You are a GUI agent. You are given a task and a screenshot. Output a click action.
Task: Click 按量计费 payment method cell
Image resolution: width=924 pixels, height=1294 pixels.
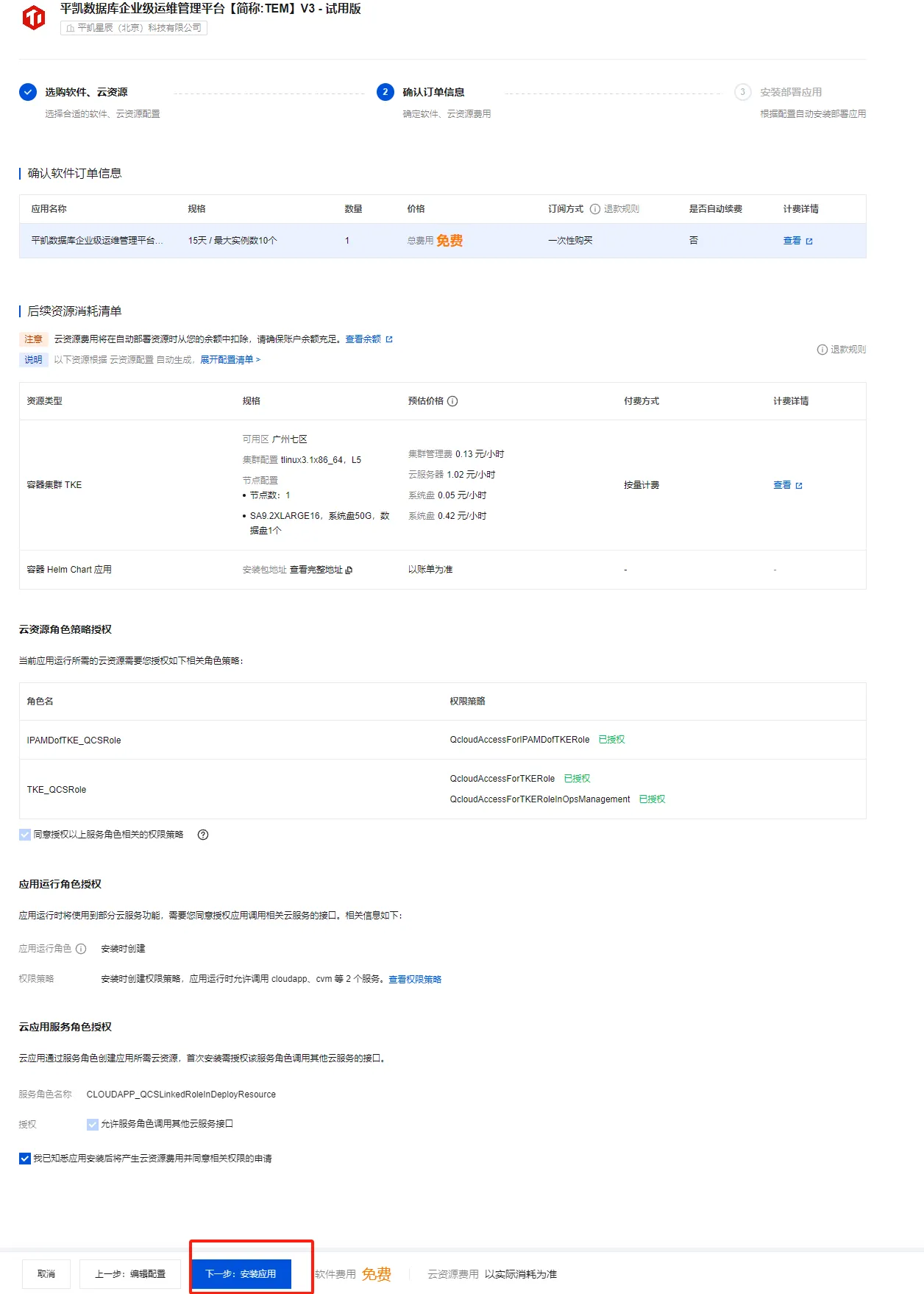click(x=642, y=485)
